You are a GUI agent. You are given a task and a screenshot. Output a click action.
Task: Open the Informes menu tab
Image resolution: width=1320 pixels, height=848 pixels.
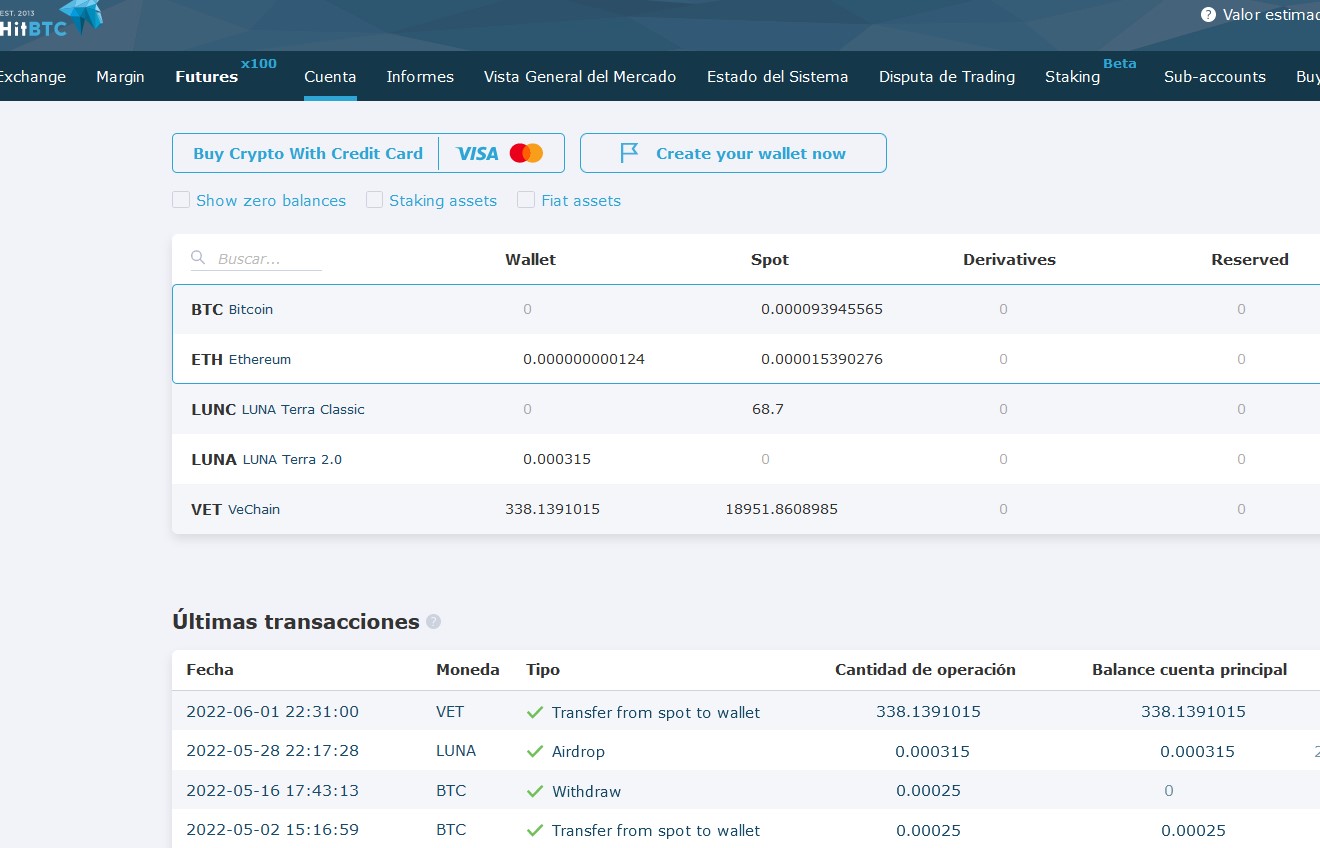point(420,77)
